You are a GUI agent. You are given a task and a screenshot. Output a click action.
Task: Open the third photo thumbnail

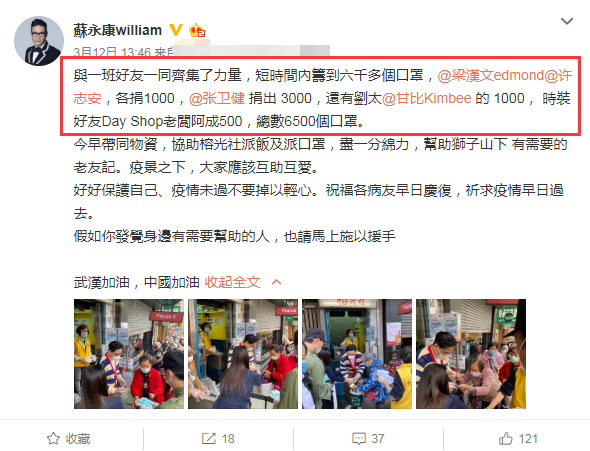click(x=357, y=354)
